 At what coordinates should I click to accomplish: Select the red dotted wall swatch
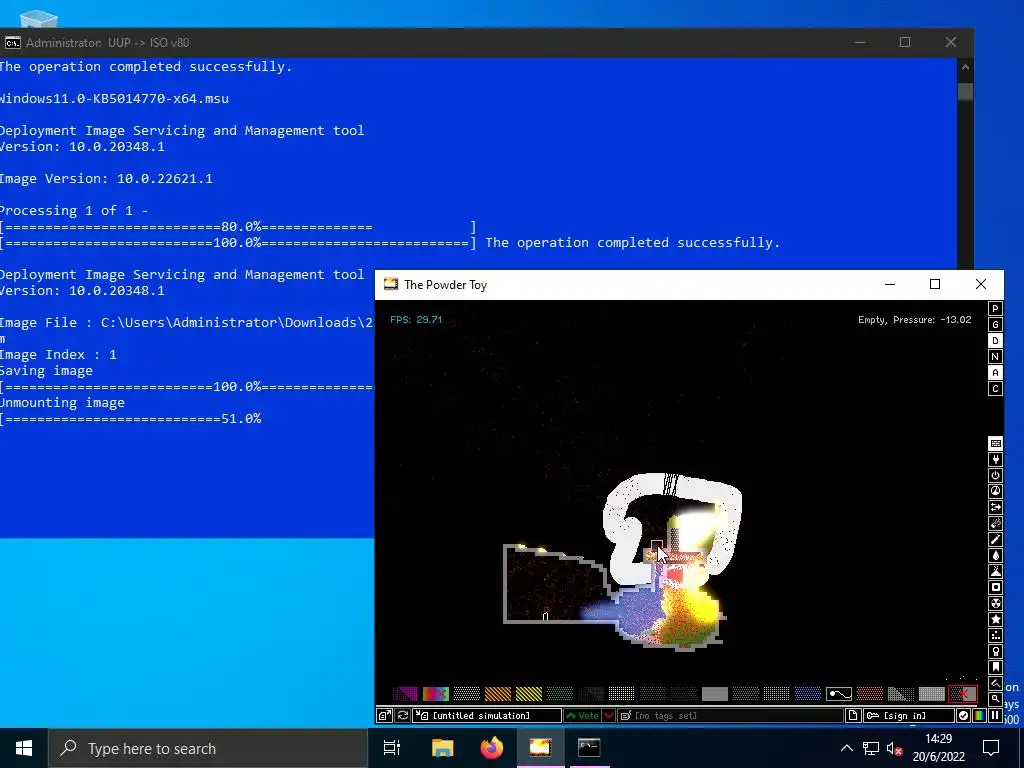tap(869, 694)
